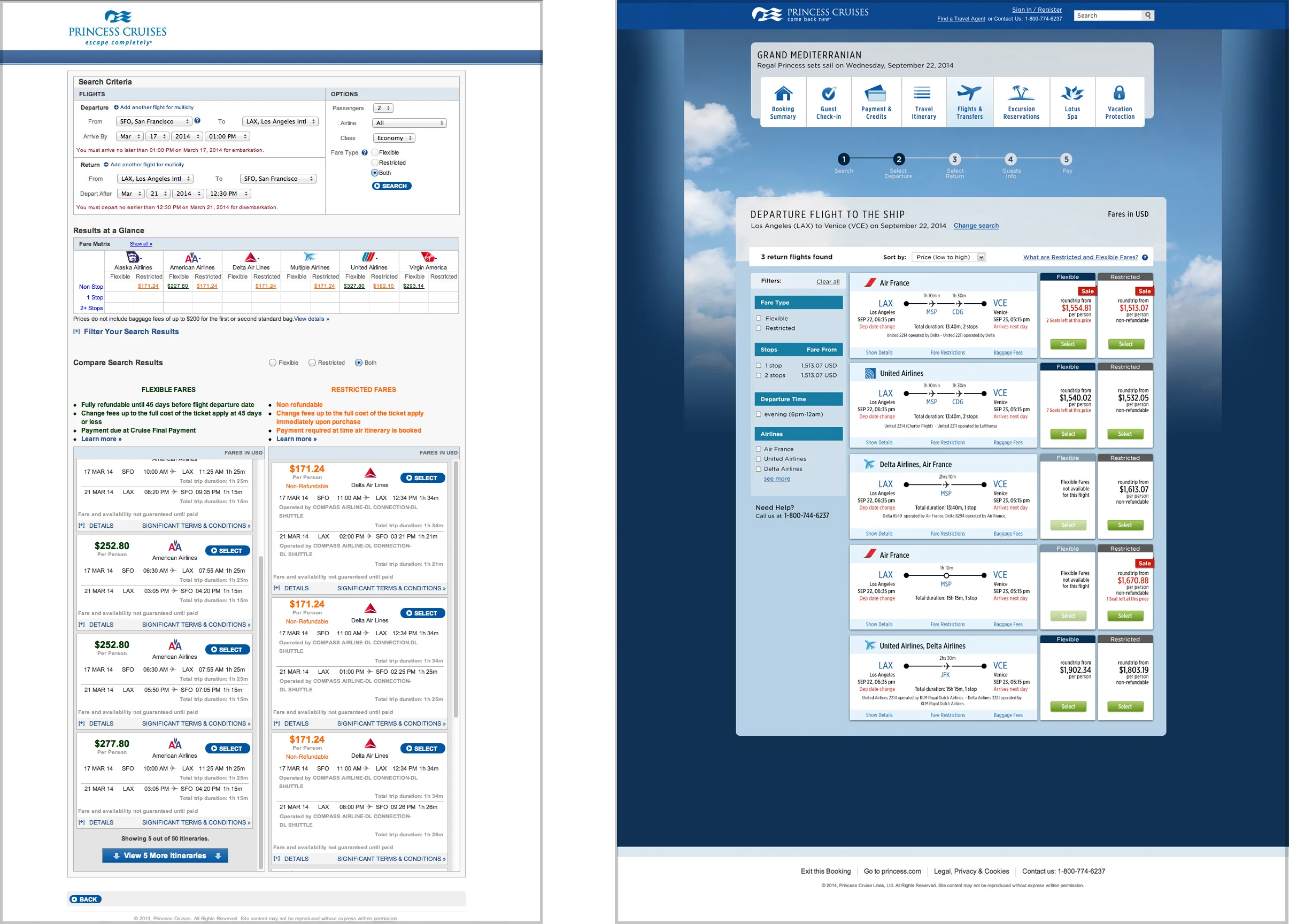Click see more airlines link

click(x=776, y=479)
